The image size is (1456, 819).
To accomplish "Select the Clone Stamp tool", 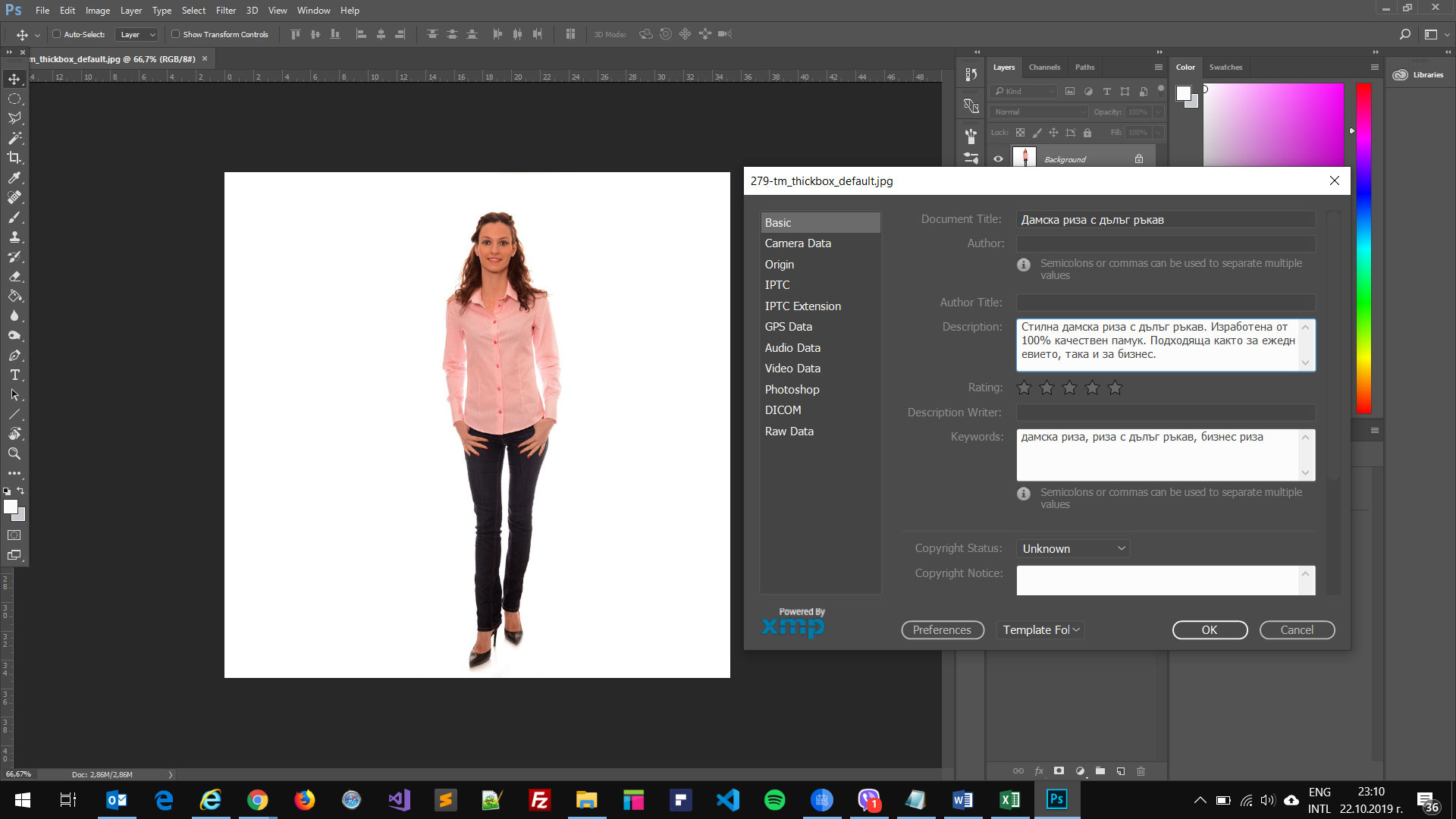I will click(14, 237).
